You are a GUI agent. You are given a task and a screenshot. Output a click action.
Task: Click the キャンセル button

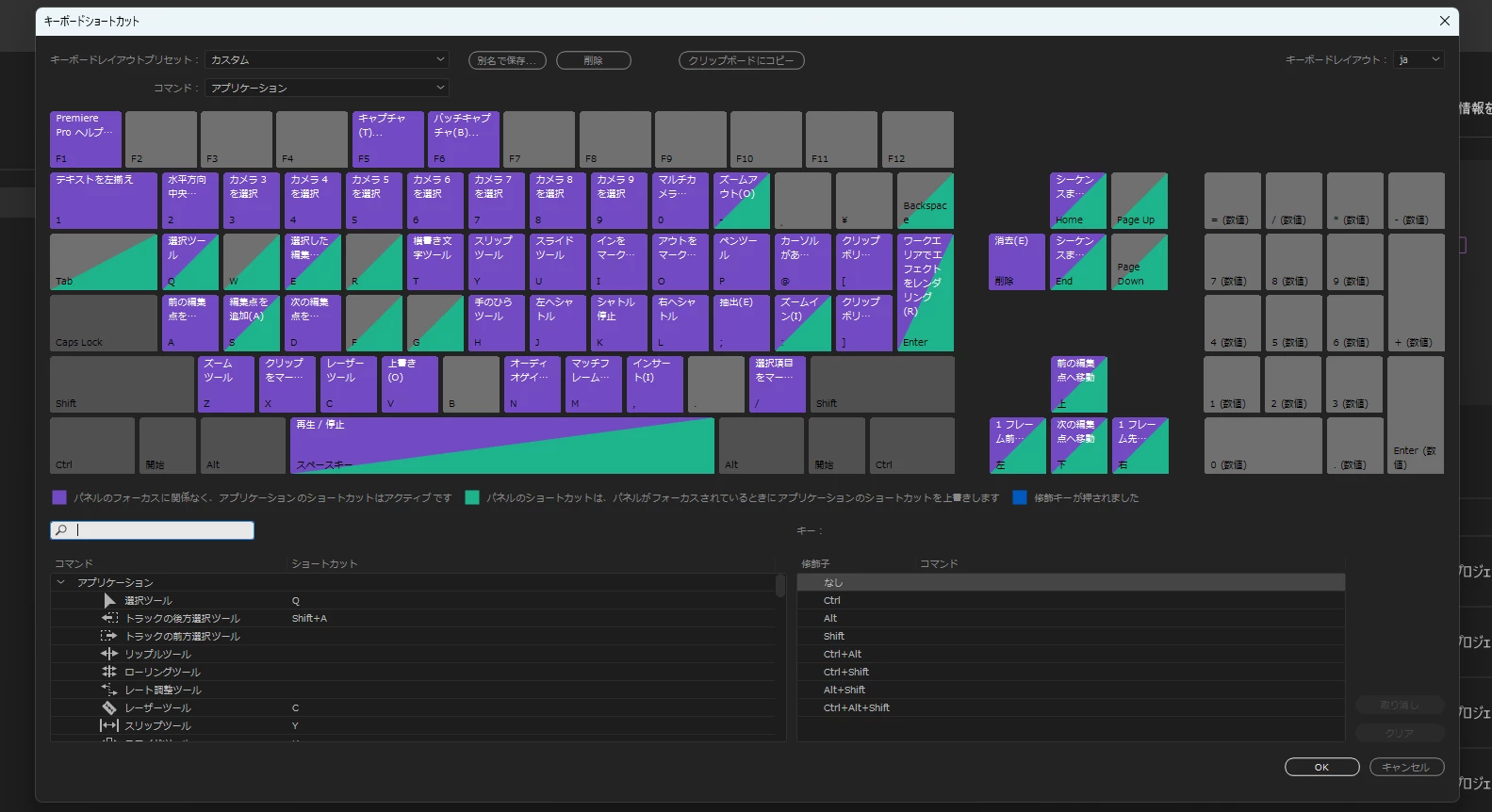pos(1406,767)
